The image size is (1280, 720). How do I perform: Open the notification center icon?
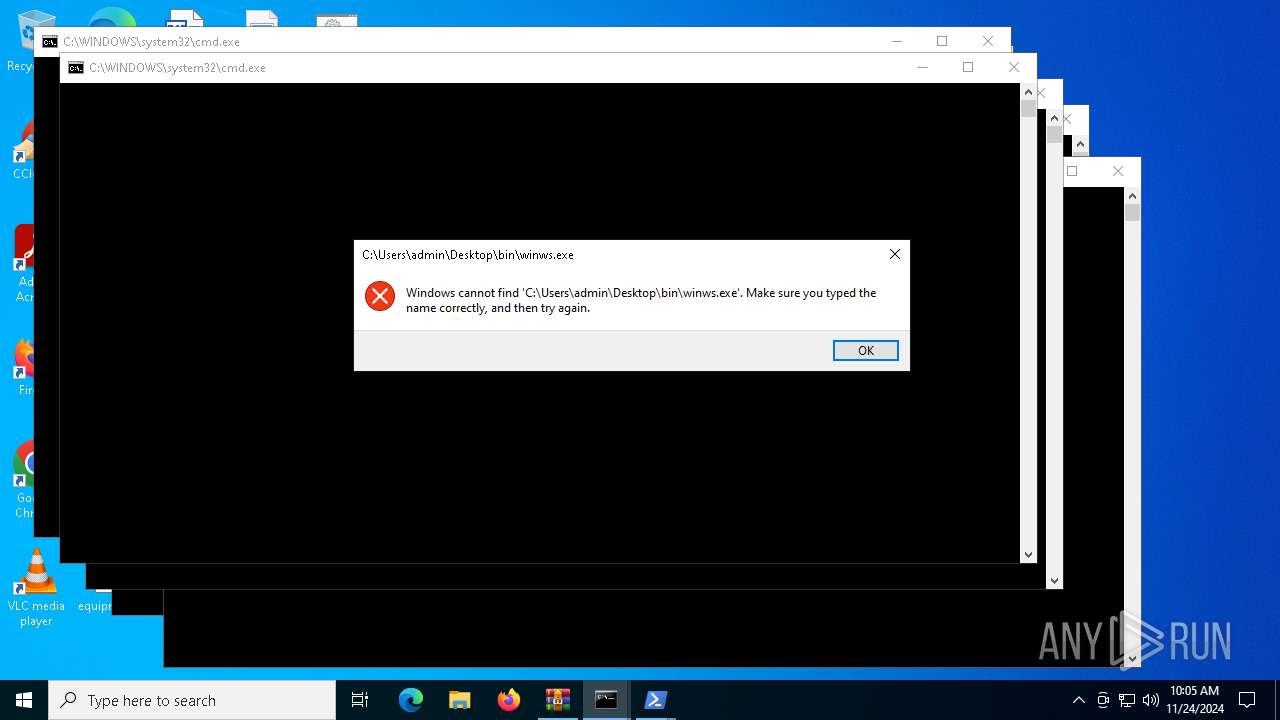pos(1247,700)
